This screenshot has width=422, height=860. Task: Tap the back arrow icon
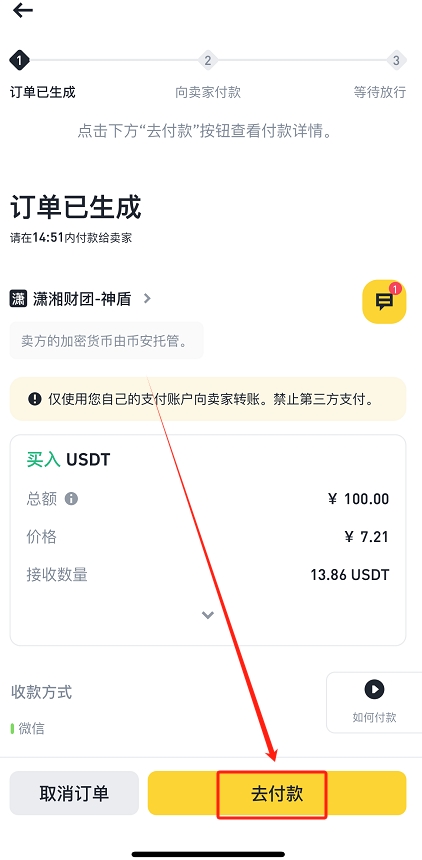22,10
